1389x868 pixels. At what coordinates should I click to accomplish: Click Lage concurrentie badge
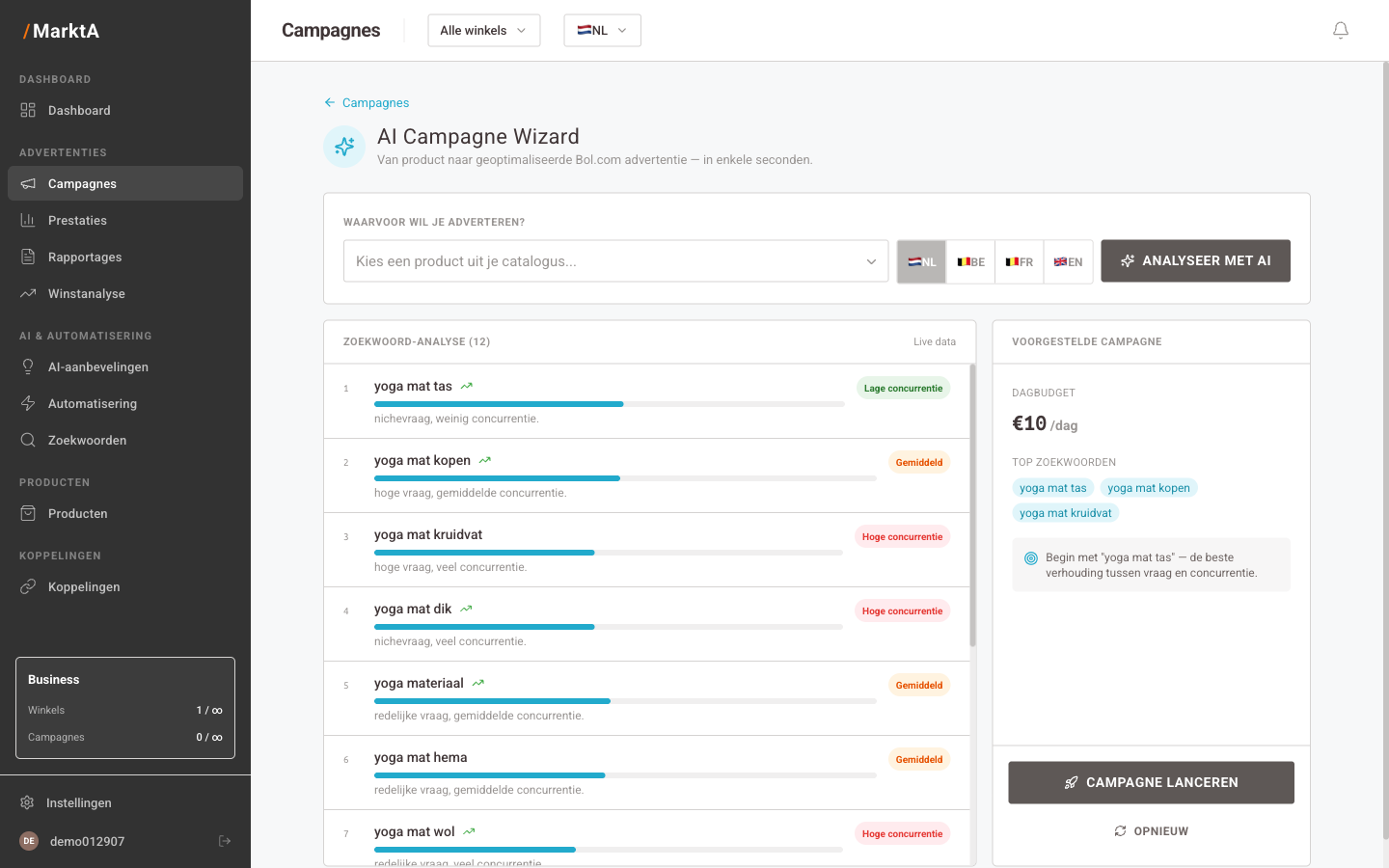tap(903, 388)
